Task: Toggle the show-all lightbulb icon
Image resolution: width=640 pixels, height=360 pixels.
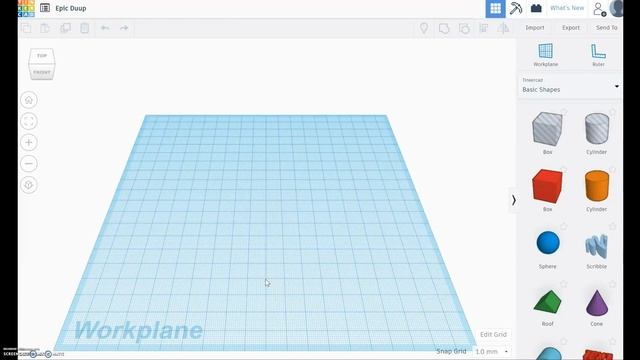Action: [424, 28]
